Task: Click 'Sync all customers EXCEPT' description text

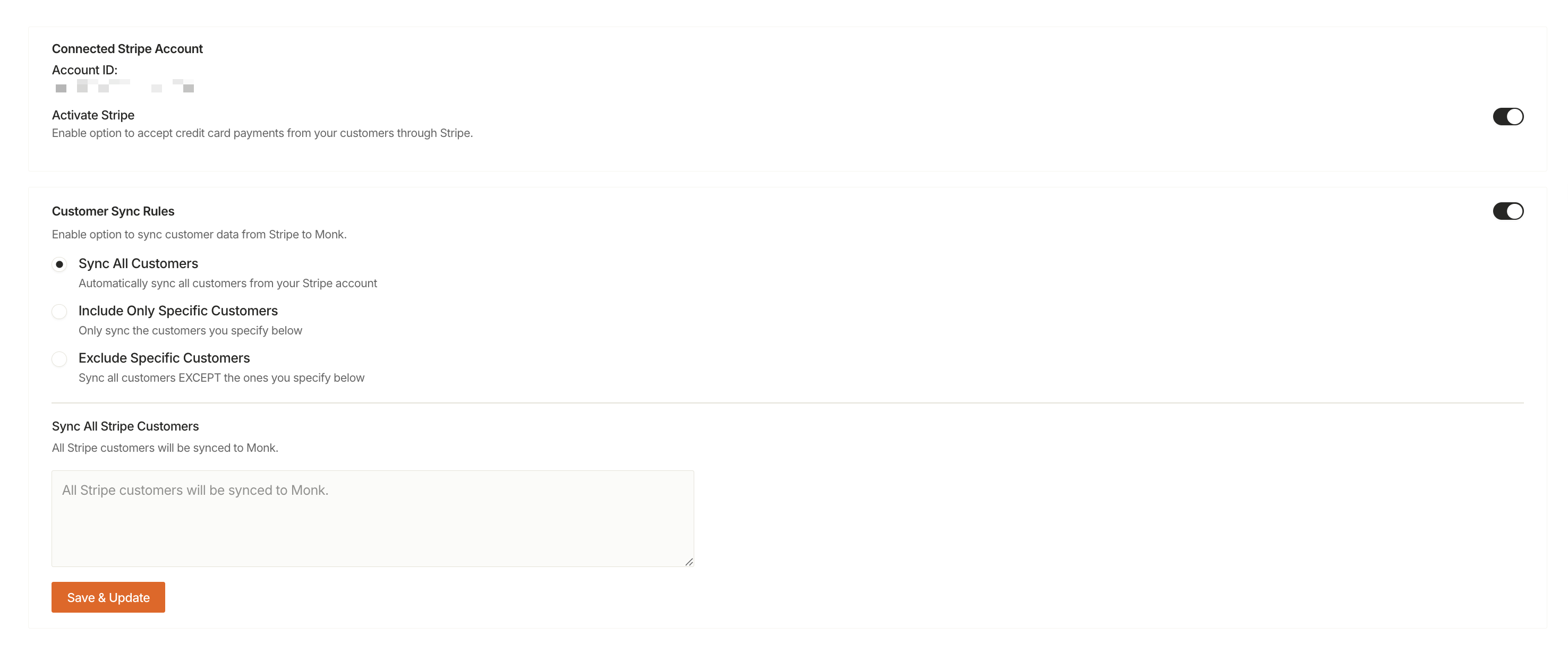Action: (x=221, y=378)
